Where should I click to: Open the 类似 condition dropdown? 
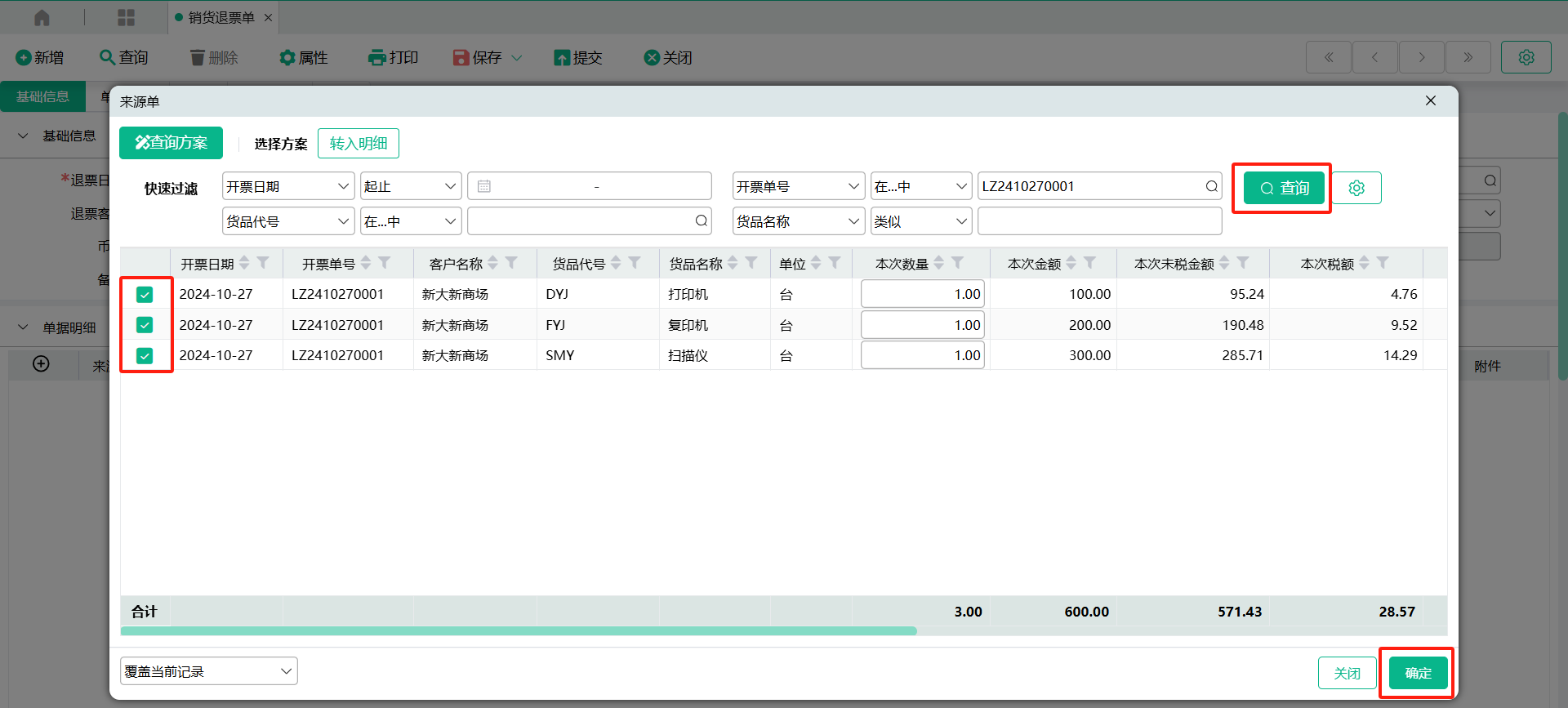click(x=921, y=221)
